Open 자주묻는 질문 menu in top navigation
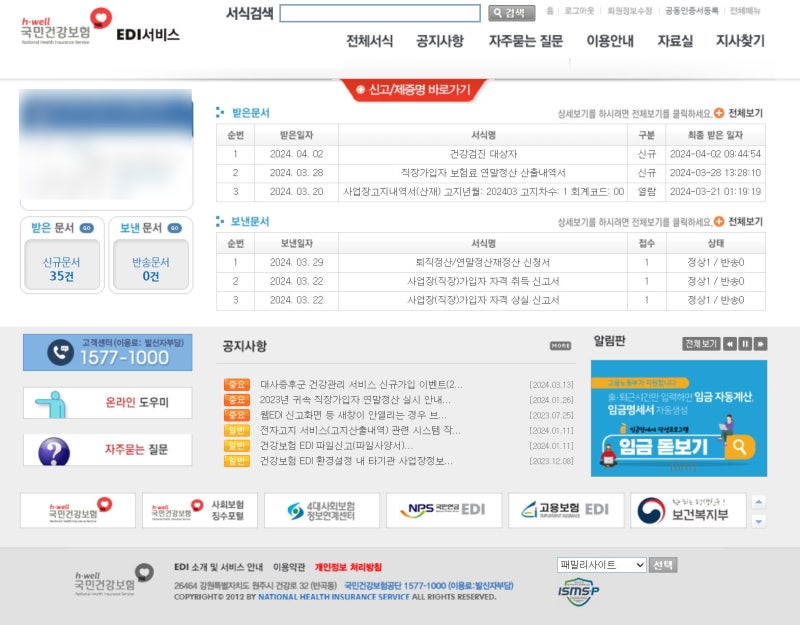Screen dimensions: 800x625 click(x=526, y=41)
